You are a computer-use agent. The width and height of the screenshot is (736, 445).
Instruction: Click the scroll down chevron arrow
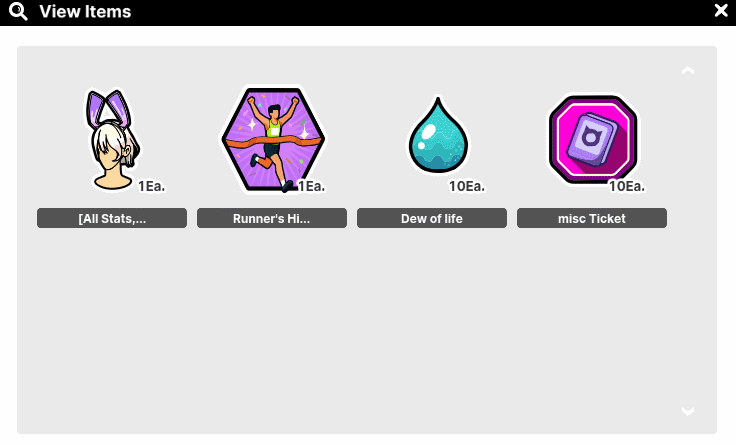pos(688,411)
